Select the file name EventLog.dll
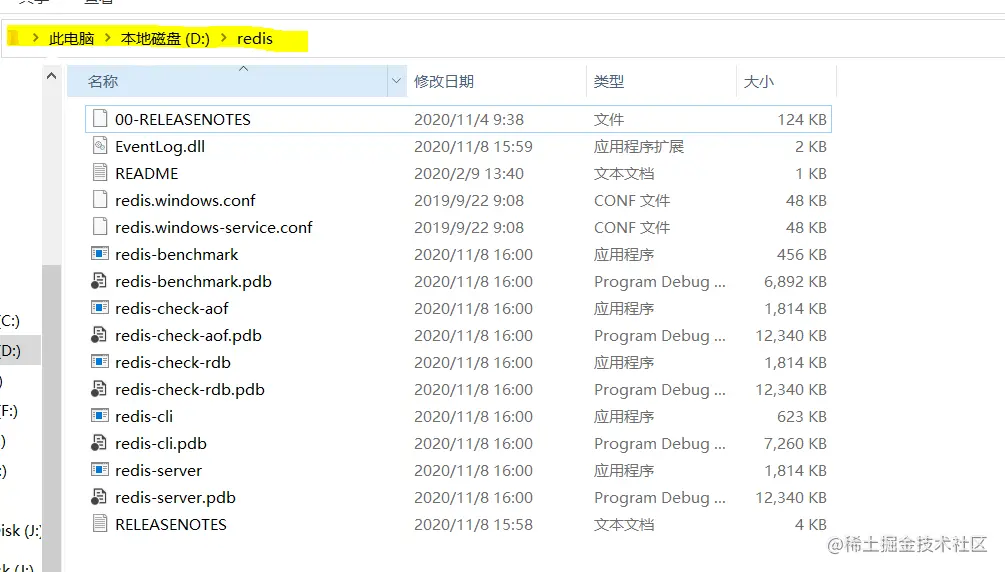This screenshot has width=1005, height=572. pos(160,146)
